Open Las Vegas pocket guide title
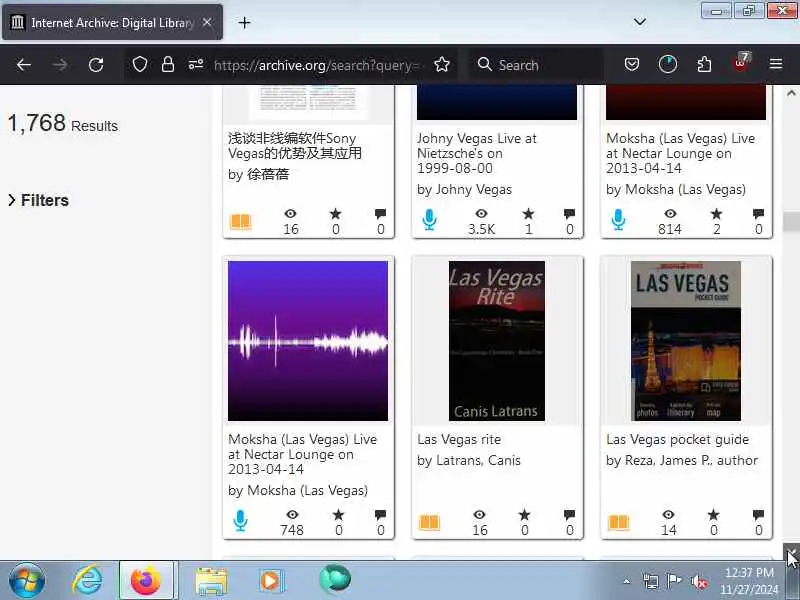The height and width of the screenshot is (600, 800). 677,439
